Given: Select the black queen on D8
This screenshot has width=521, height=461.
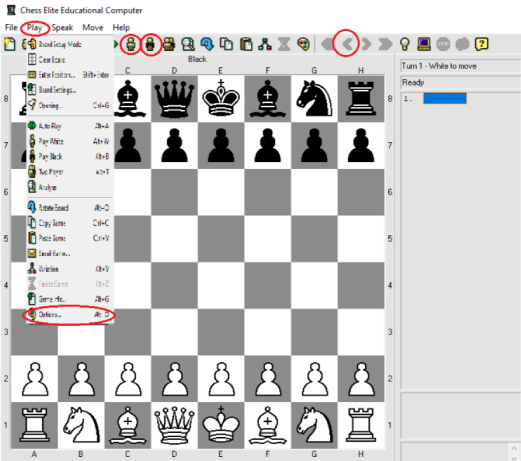Looking at the screenshot, I should [x=174, y=99].
